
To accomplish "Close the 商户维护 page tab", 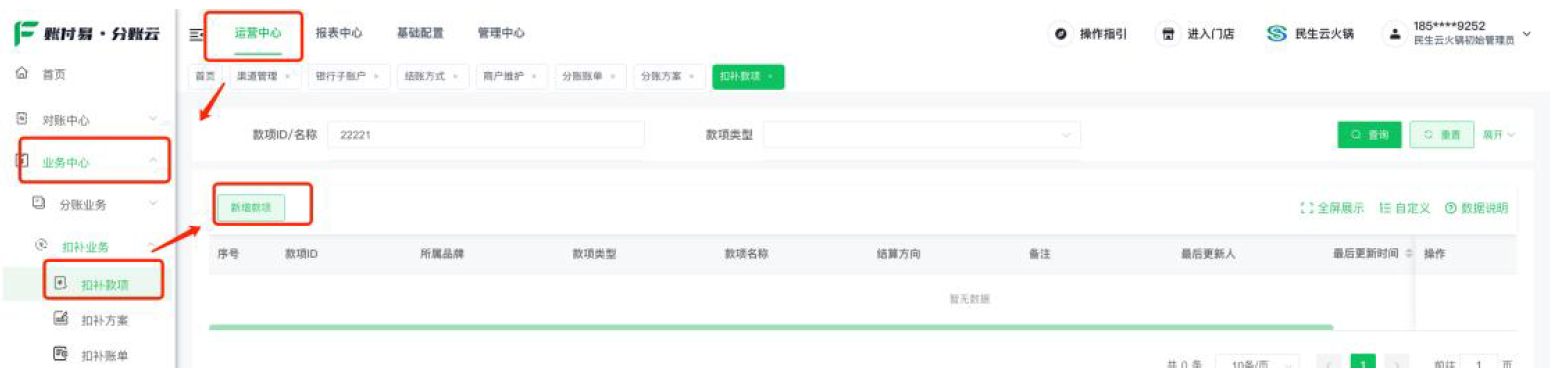I will [533, 76].
